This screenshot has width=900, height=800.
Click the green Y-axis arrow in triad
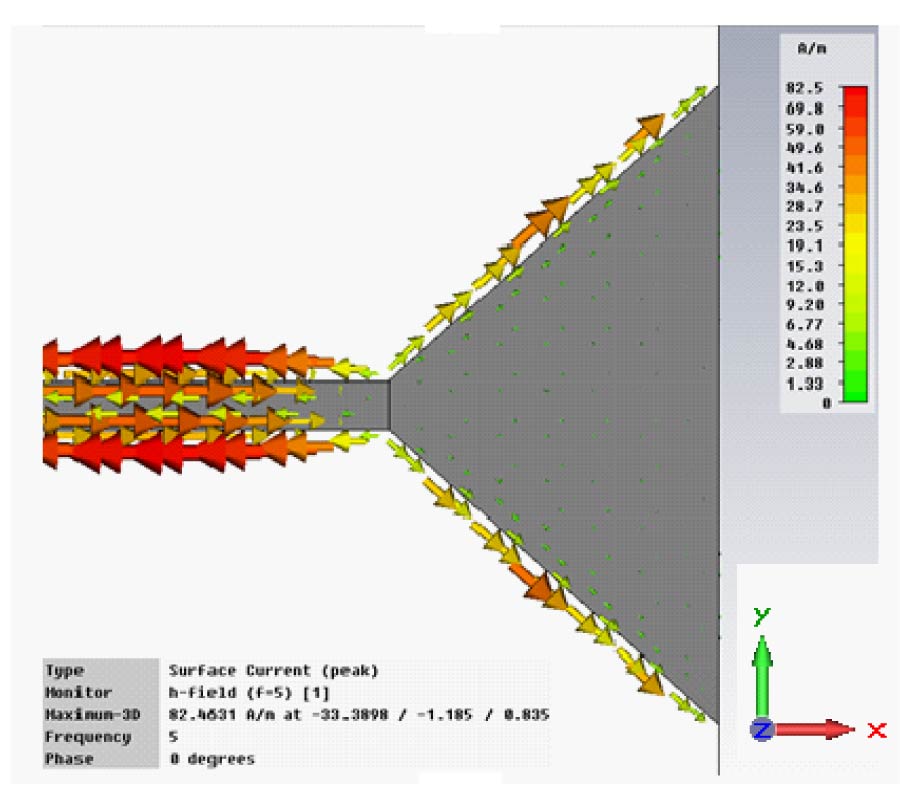pos(762,665)
